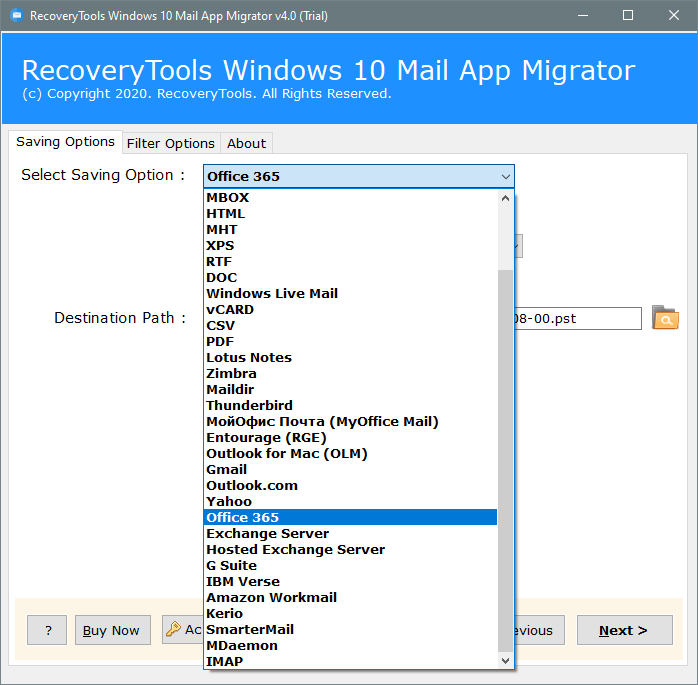Select Outlook.com in the list
698x685 pixels.
coord(350,486)
